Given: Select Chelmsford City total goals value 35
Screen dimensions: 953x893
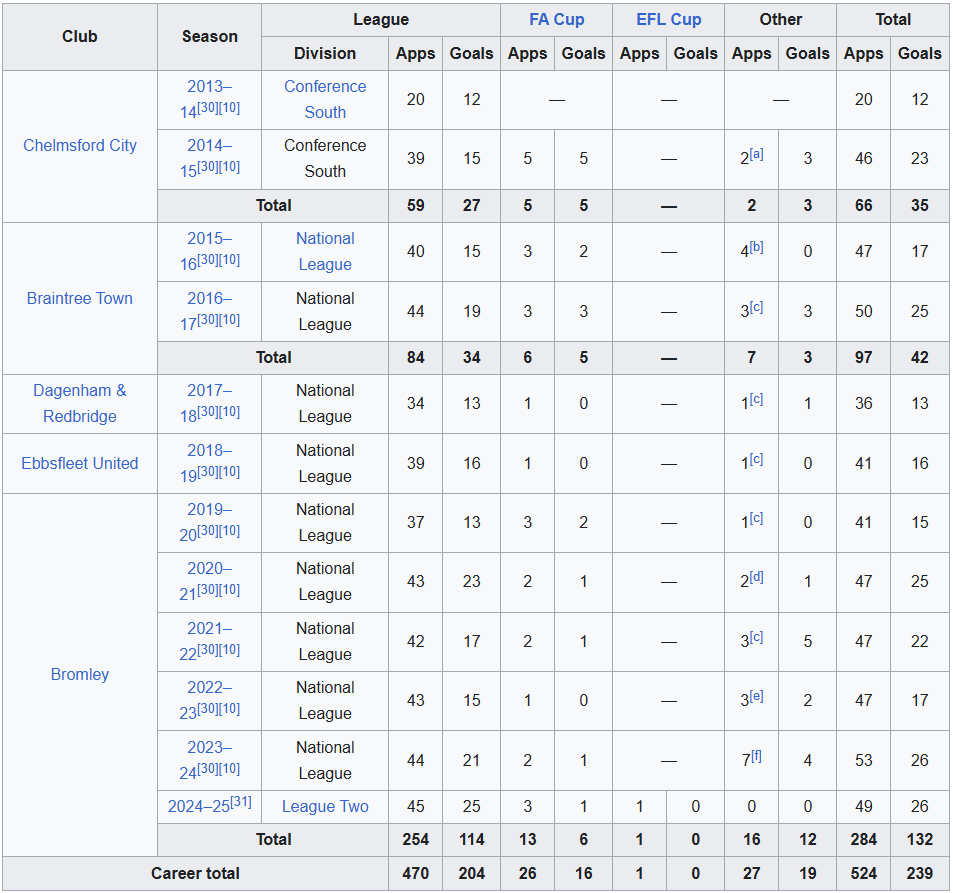Looking at the screenshot, I should click(920, 205).
